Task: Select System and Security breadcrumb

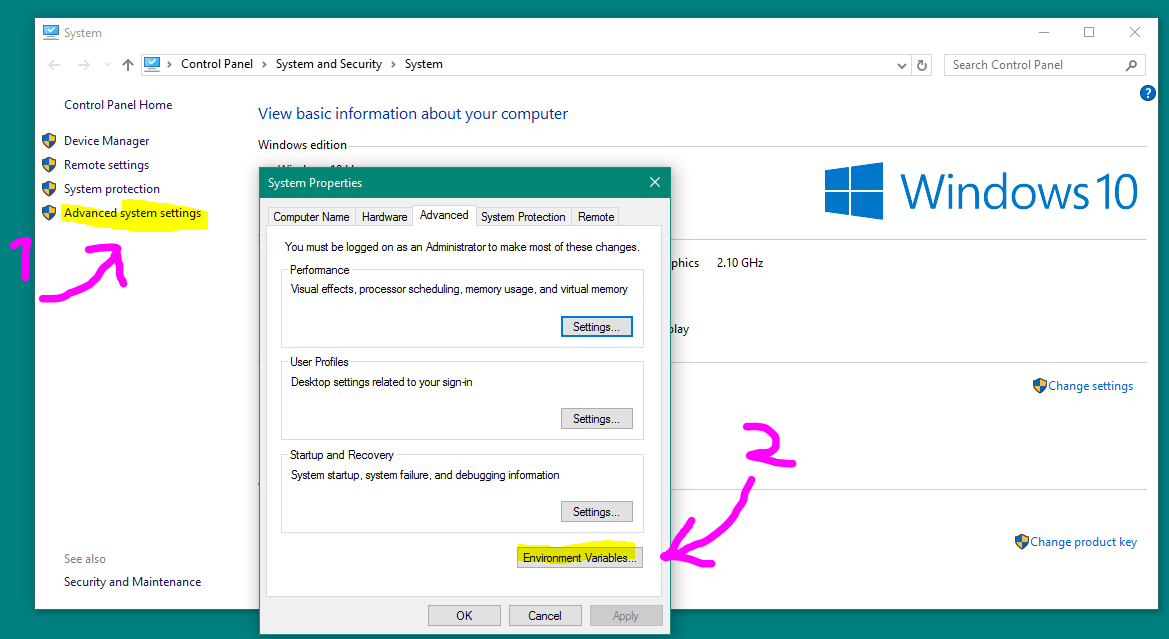Action: tap(329, 64)
